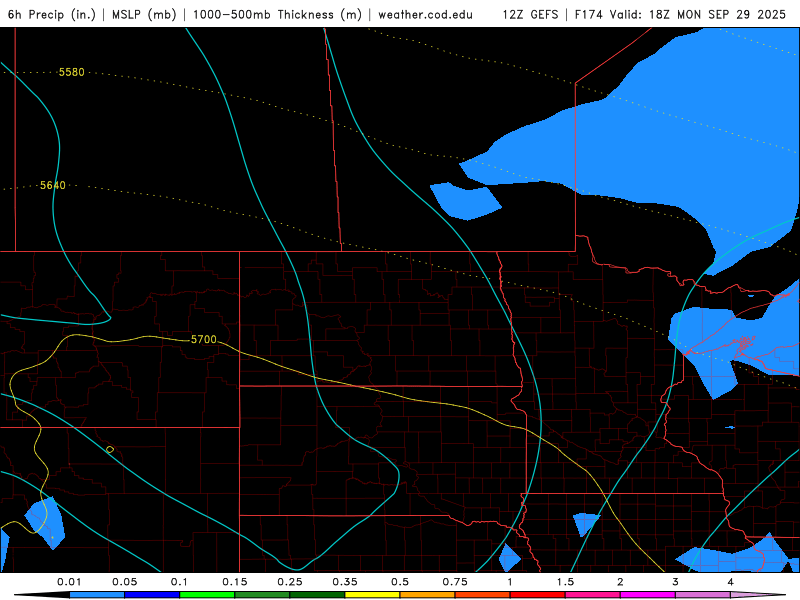Click the weather.cod.edu source text

pyautogui.click(x=425, y=14)
